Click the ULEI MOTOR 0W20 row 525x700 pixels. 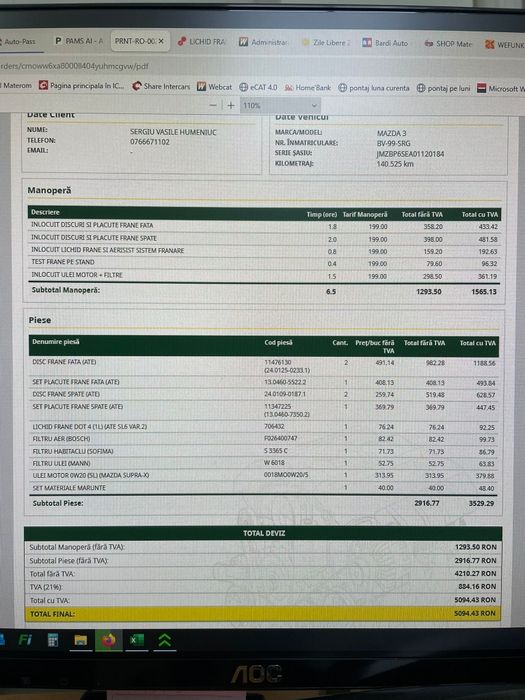(264, 475)
